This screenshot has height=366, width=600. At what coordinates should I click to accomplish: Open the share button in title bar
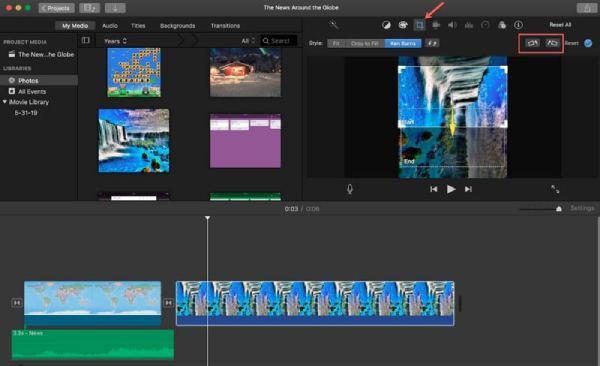pyautogui.click(x=587, y=8)
